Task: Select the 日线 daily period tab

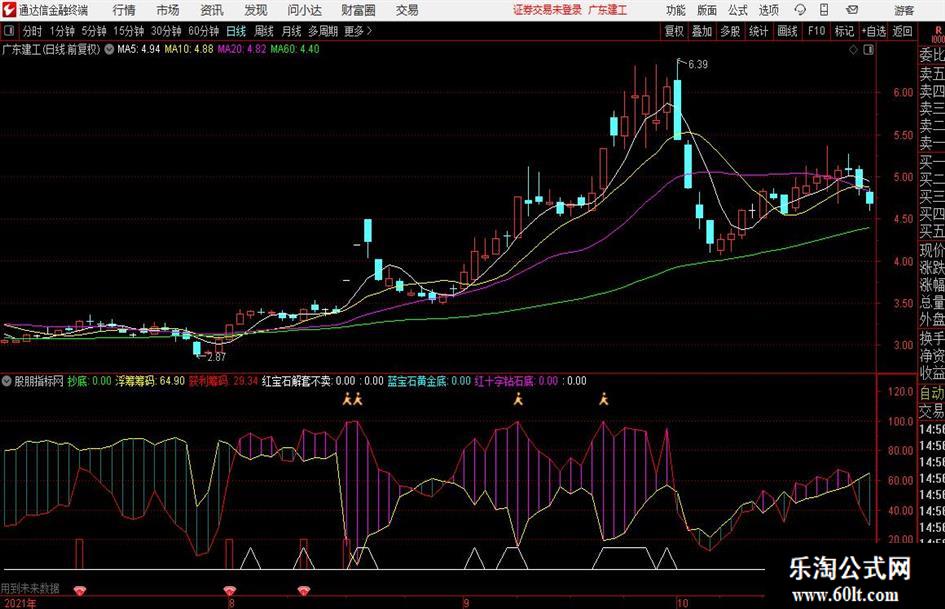Action: pos(236,31)
